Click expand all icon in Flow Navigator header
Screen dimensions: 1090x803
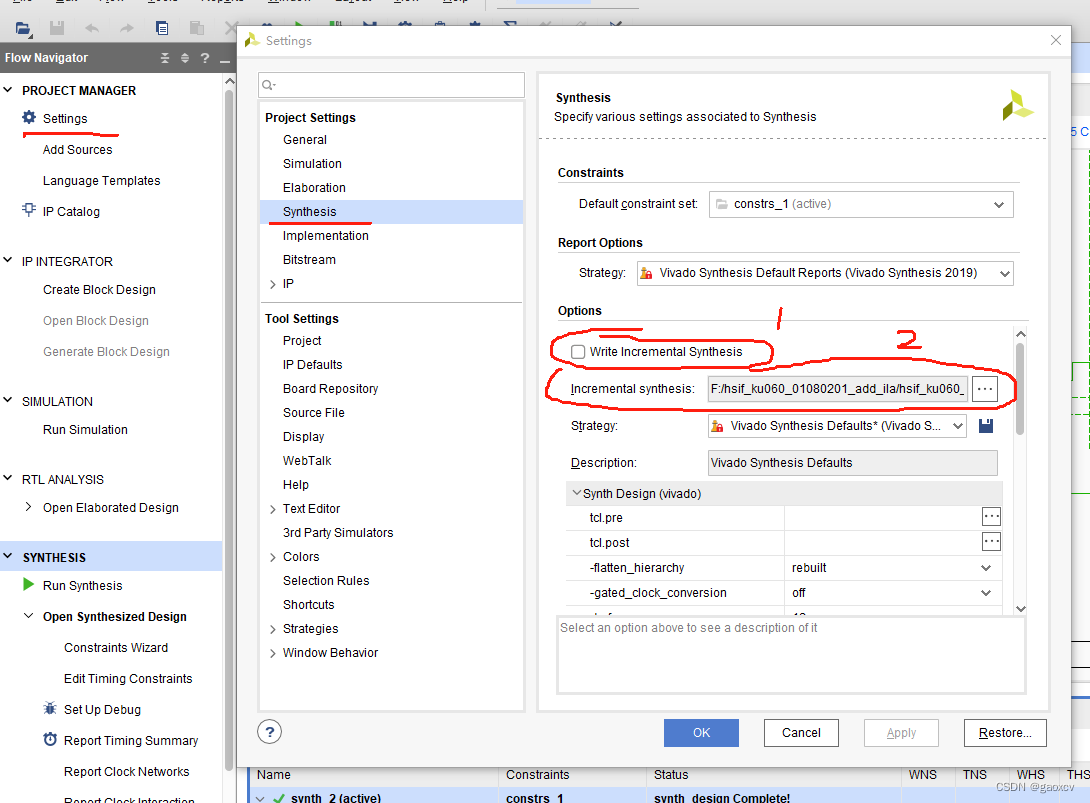click(185, 58)
